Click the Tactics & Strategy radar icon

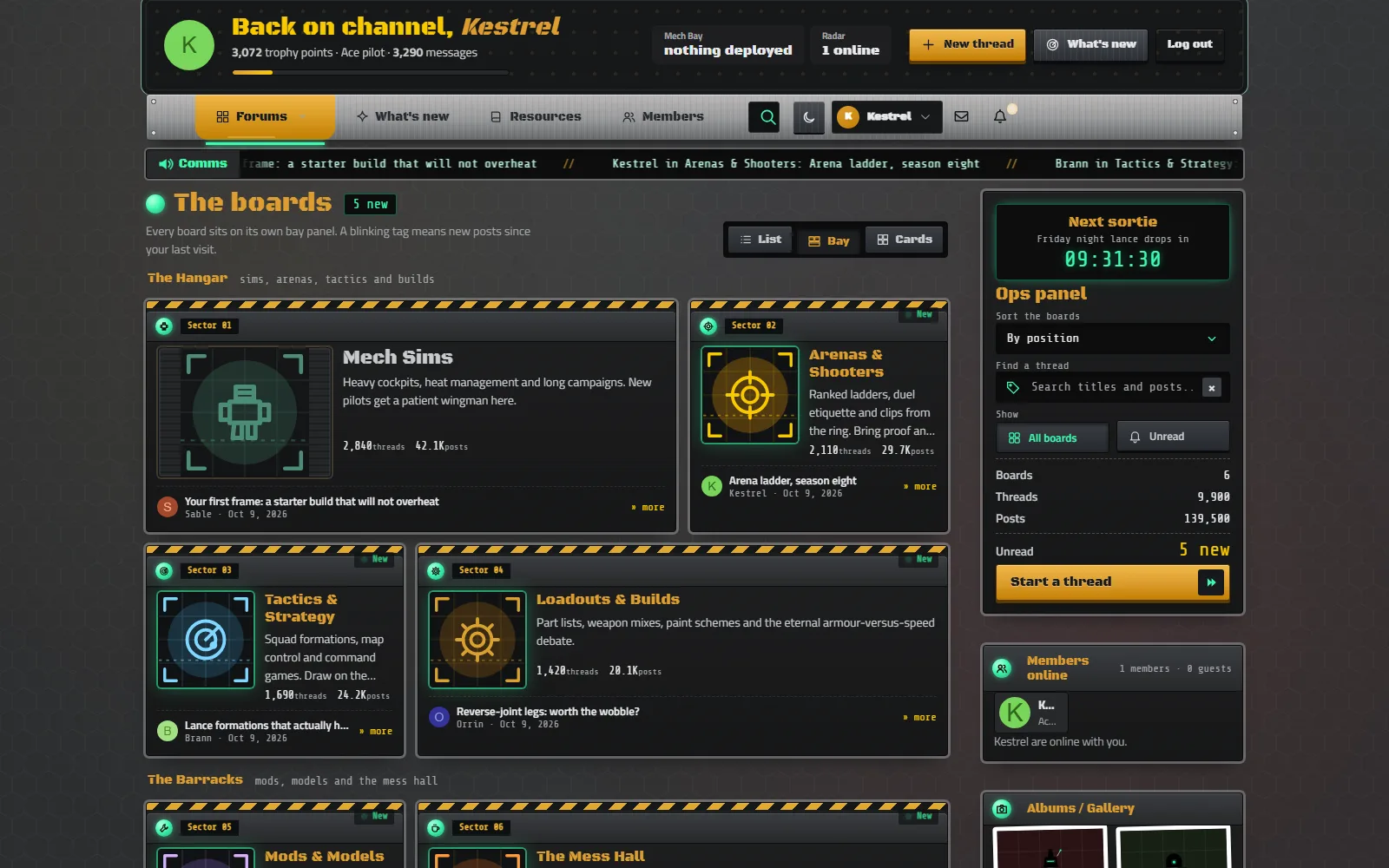pyautogui.click(x=206, y=640)
